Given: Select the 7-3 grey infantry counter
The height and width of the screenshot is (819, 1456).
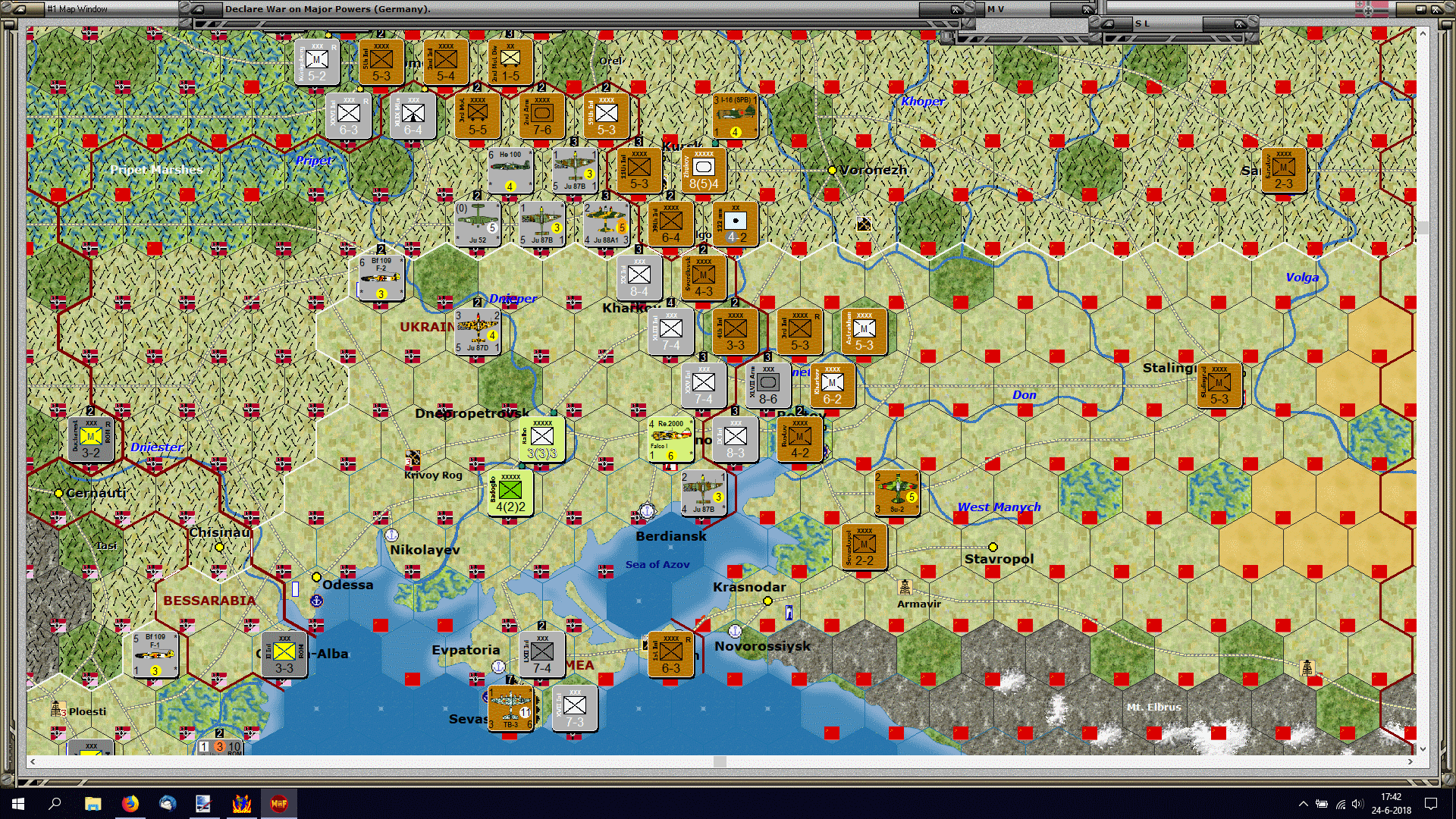Looking at the screenshot, I should (575, 708).
